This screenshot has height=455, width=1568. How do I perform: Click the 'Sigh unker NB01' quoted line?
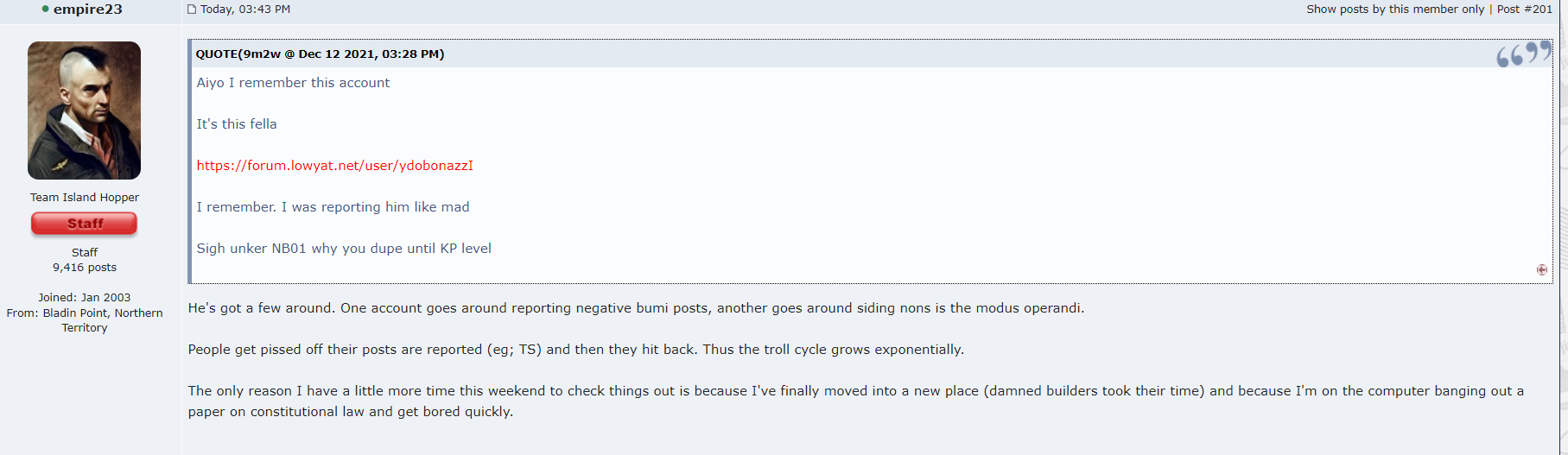344,249
